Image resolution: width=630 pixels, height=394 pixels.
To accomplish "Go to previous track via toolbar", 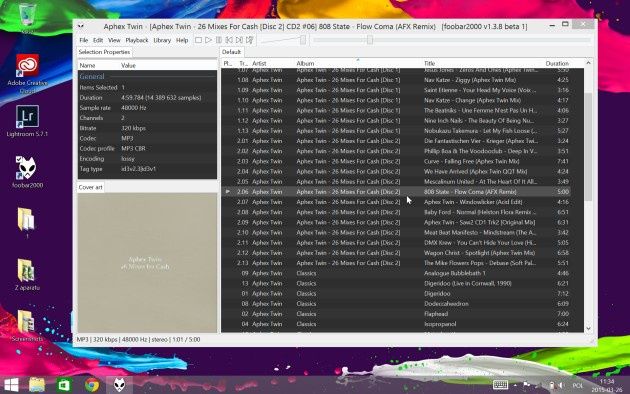I will tap(229, 40).
